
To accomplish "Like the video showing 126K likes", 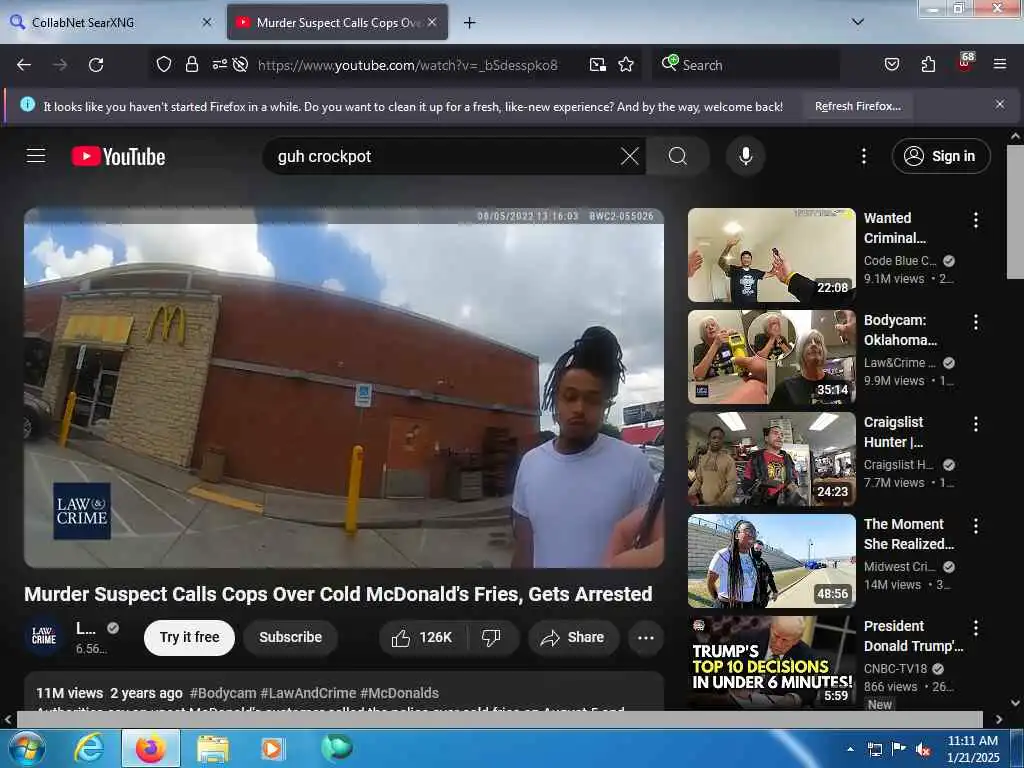I will click(x=422, y=637).
